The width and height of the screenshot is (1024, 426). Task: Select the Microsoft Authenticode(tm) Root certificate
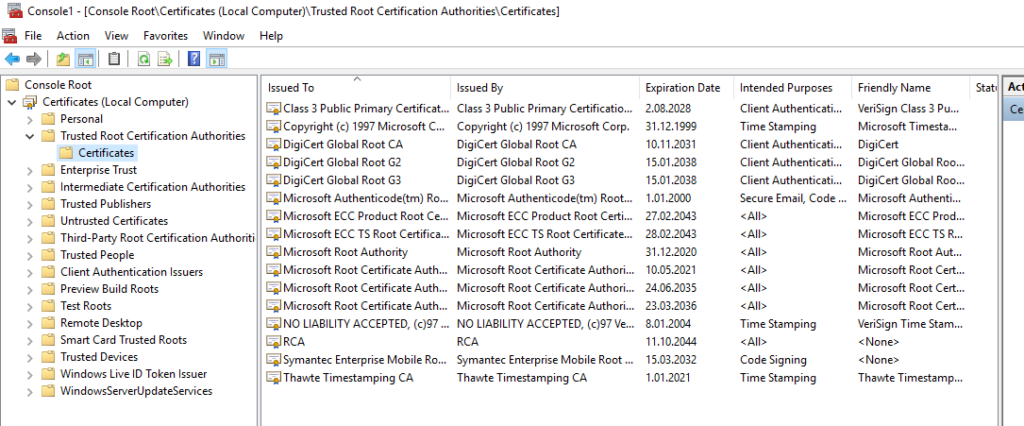366,198
